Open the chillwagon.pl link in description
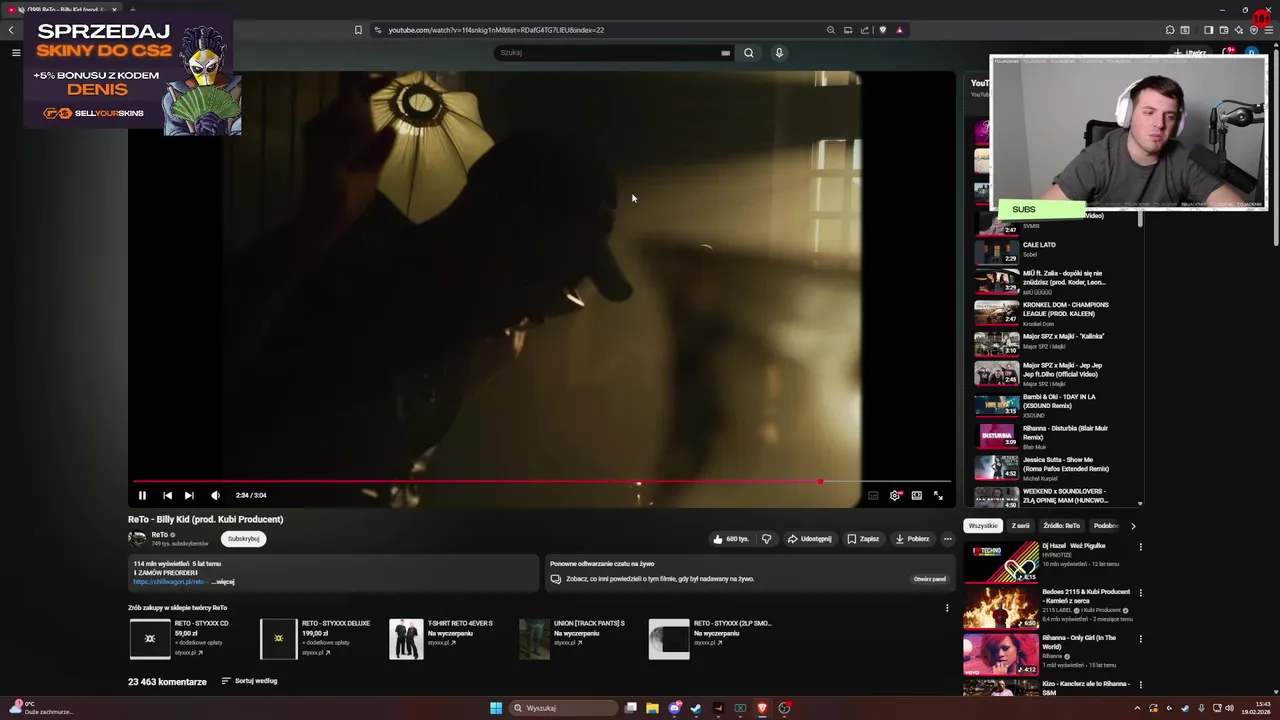The width and height of the screenshot is (1280, 720). coord(169,582)
